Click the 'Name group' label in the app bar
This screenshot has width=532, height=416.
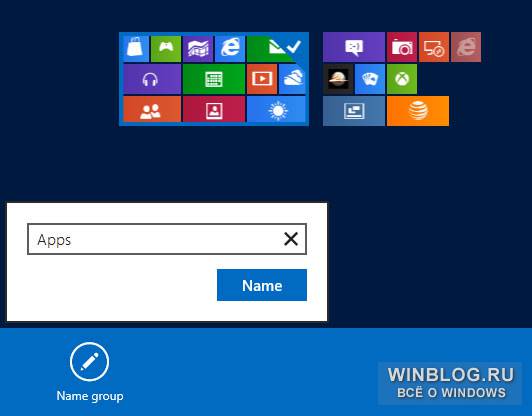click(90, 396)
